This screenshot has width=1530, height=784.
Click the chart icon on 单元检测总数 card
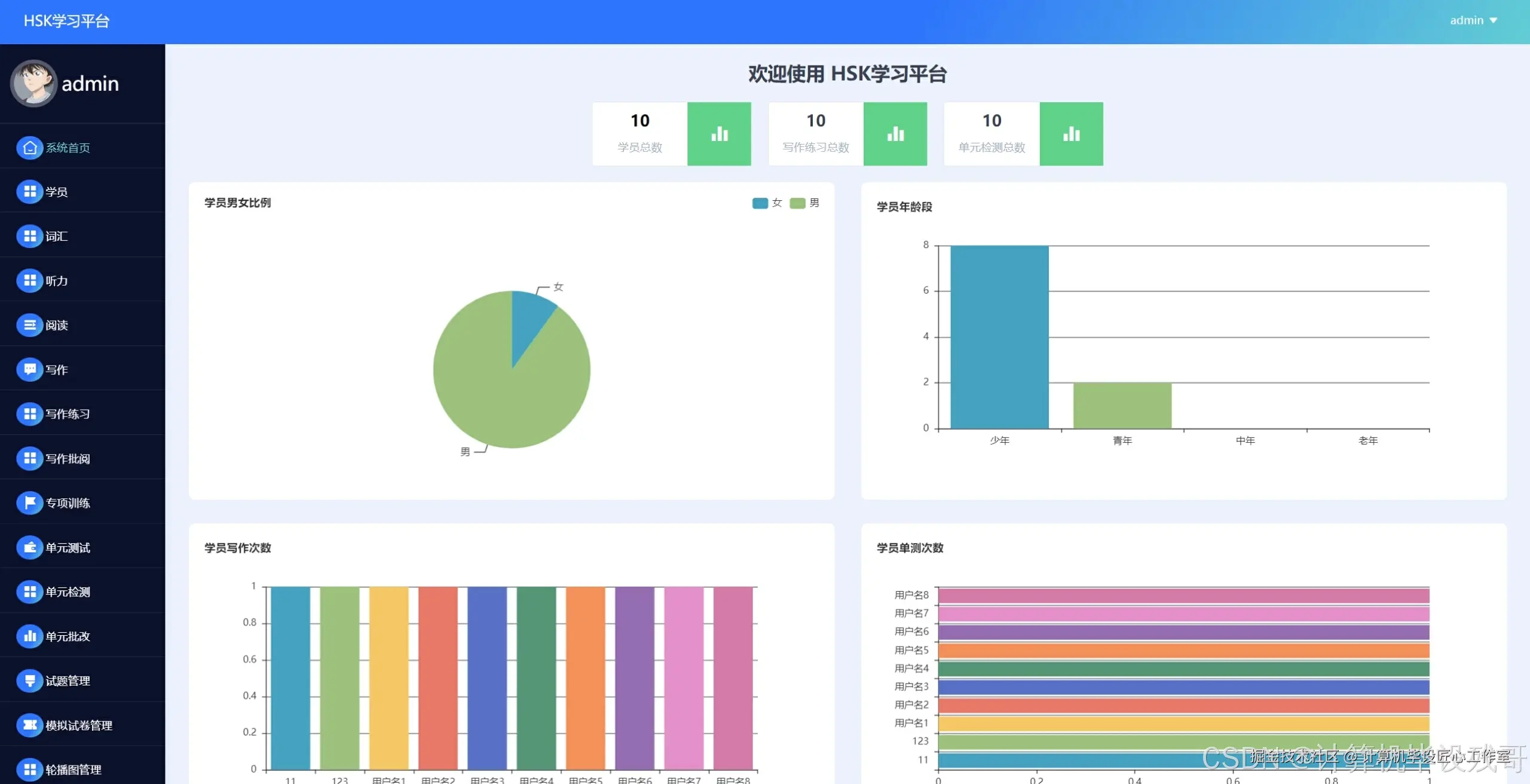(1071, 133)
